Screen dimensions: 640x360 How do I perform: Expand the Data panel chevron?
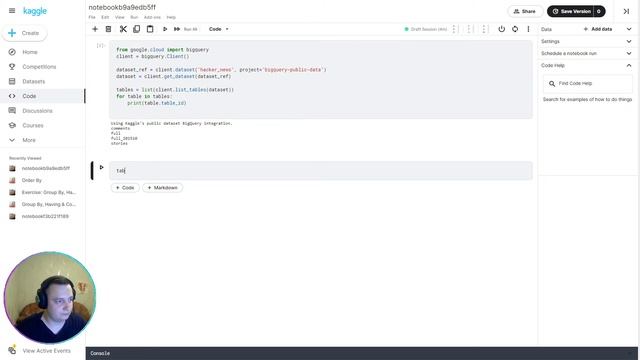point(629,29)
